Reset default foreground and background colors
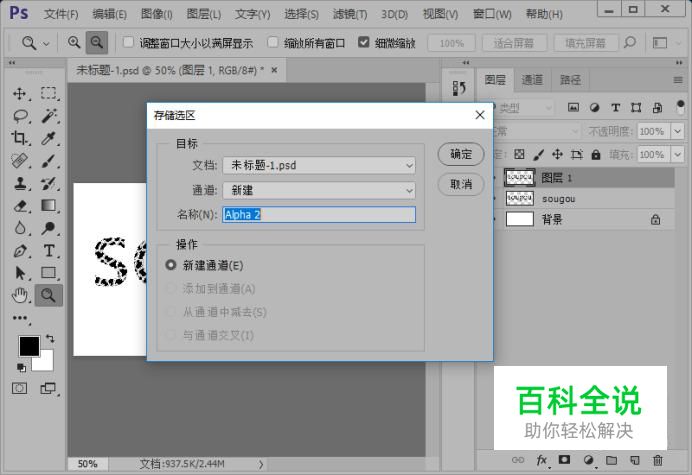Image resolution: width=692 pixels, height=475 pixels. (21, 367)
